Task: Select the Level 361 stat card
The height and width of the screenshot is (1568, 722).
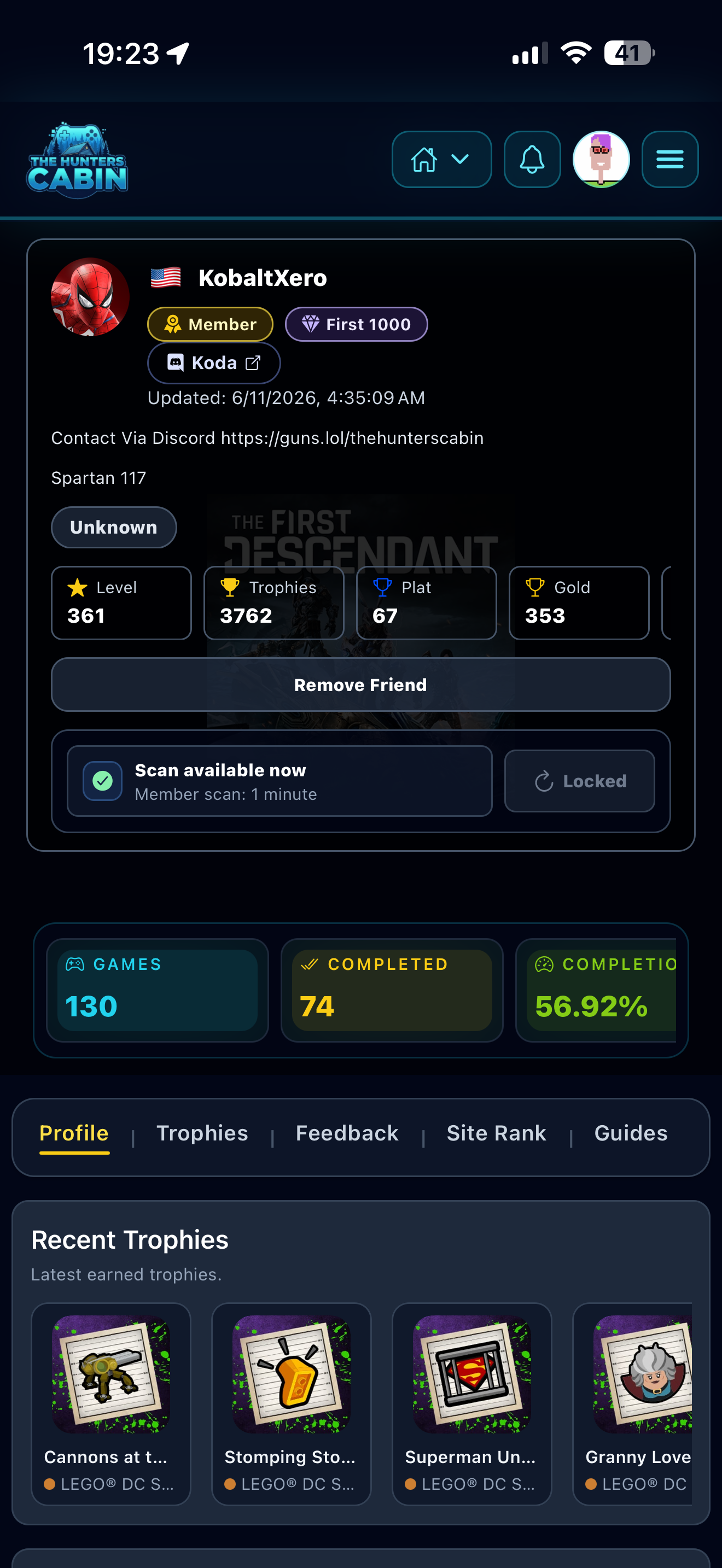Action: [x=121, y=602]
